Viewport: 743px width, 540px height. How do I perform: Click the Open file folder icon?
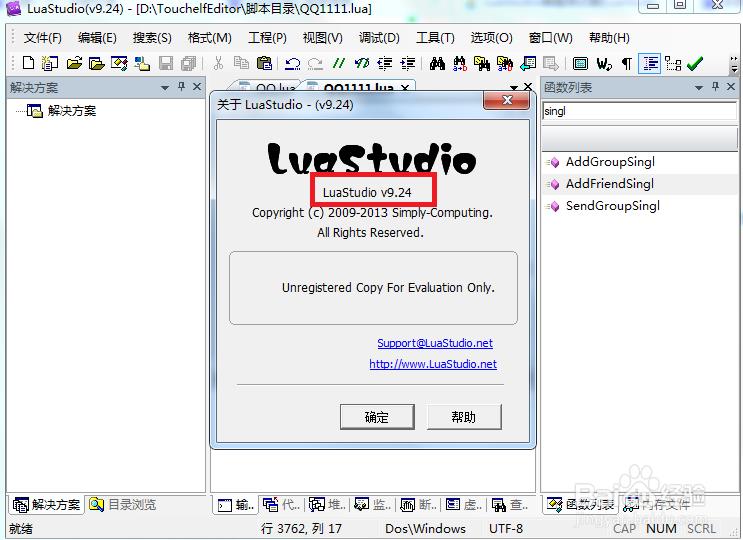[74, 63]
